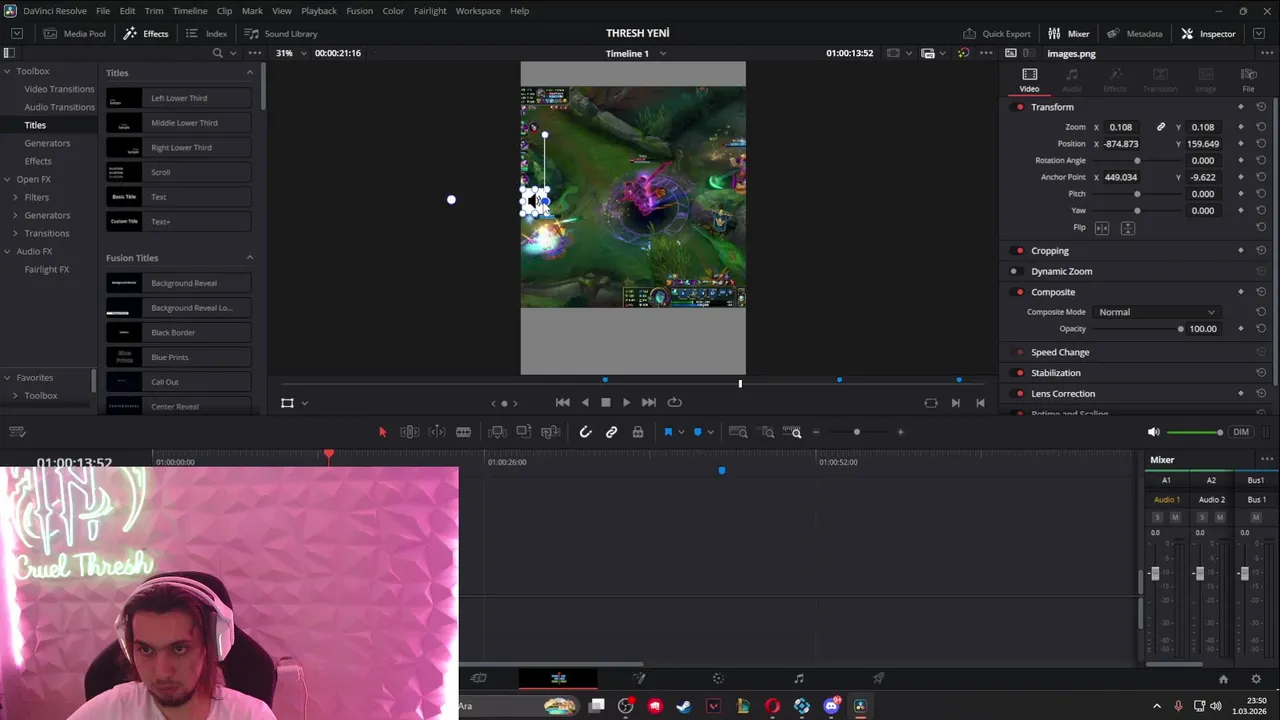Click the Insert Clip icon
The image size is (1280, 720).
pos(497,432)
